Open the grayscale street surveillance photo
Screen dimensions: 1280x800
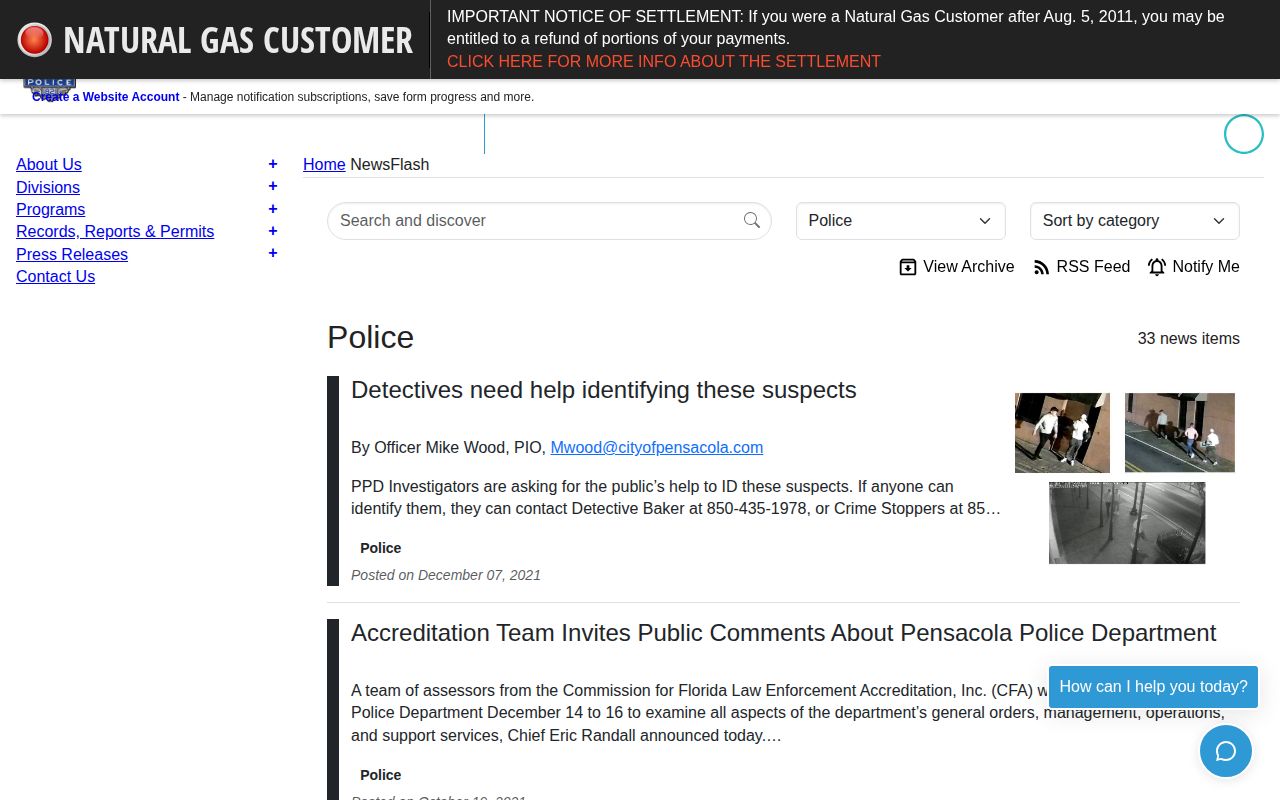[1127, 523]
